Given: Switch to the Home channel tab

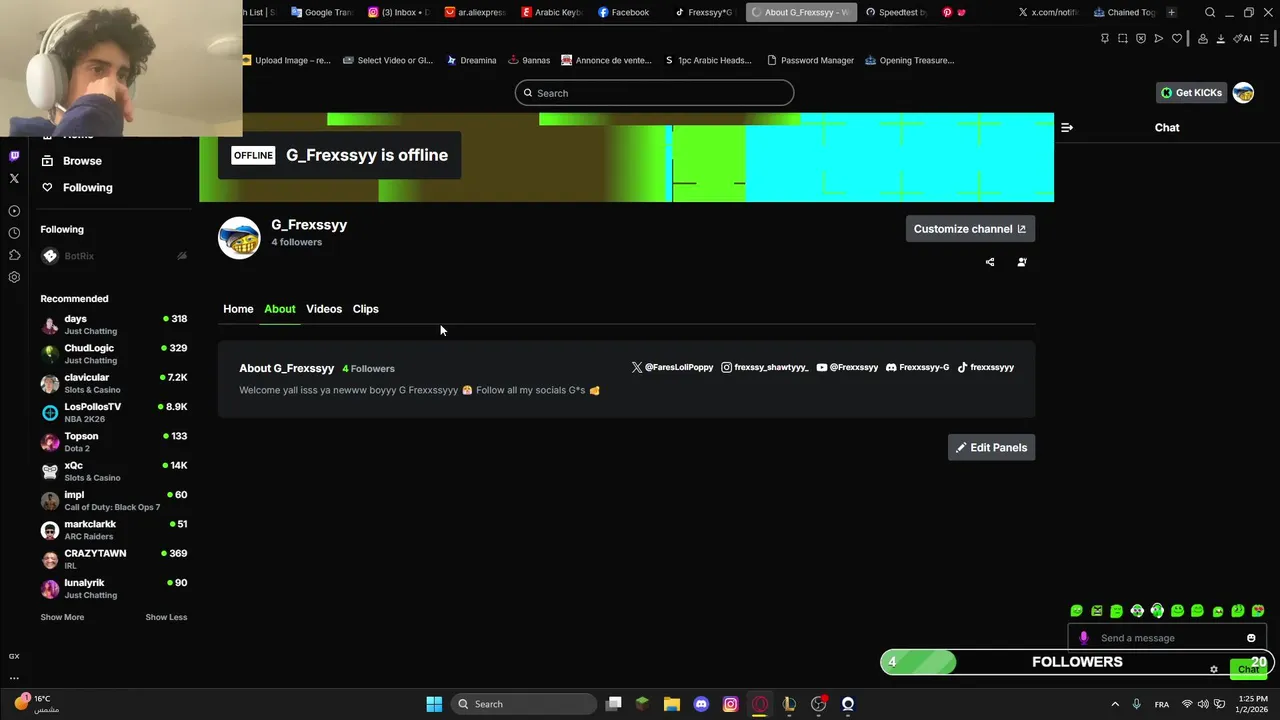Looking at the screenshot, I should pyautogui.click(x=238, y=309).
